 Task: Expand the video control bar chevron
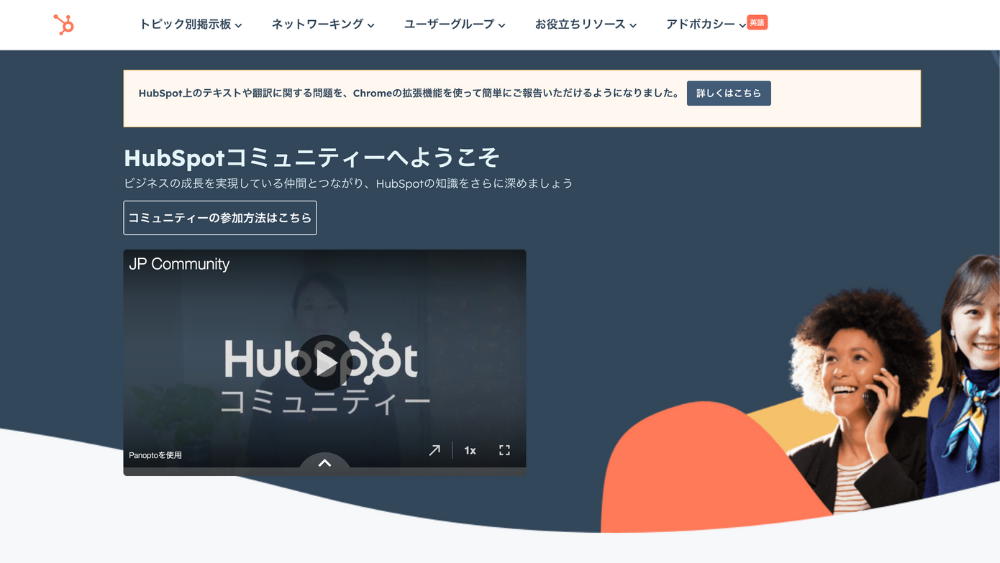pos(325,463)
